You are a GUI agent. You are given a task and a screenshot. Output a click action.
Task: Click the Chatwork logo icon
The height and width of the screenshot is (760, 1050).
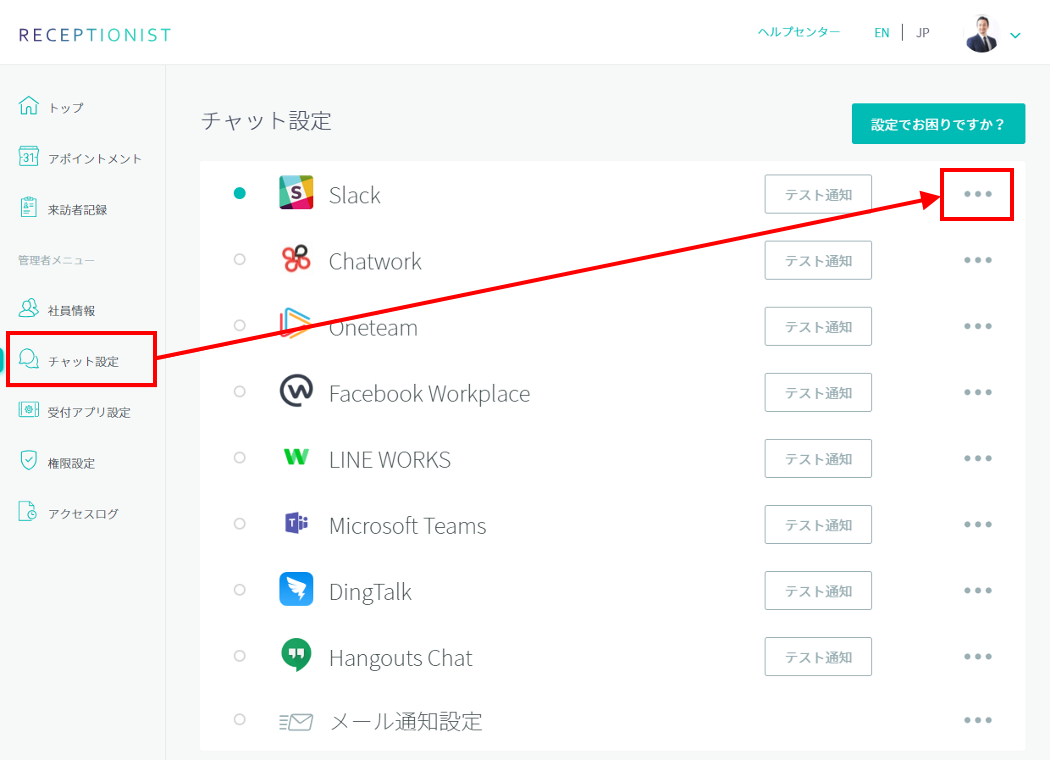click(x=296, y=260)
